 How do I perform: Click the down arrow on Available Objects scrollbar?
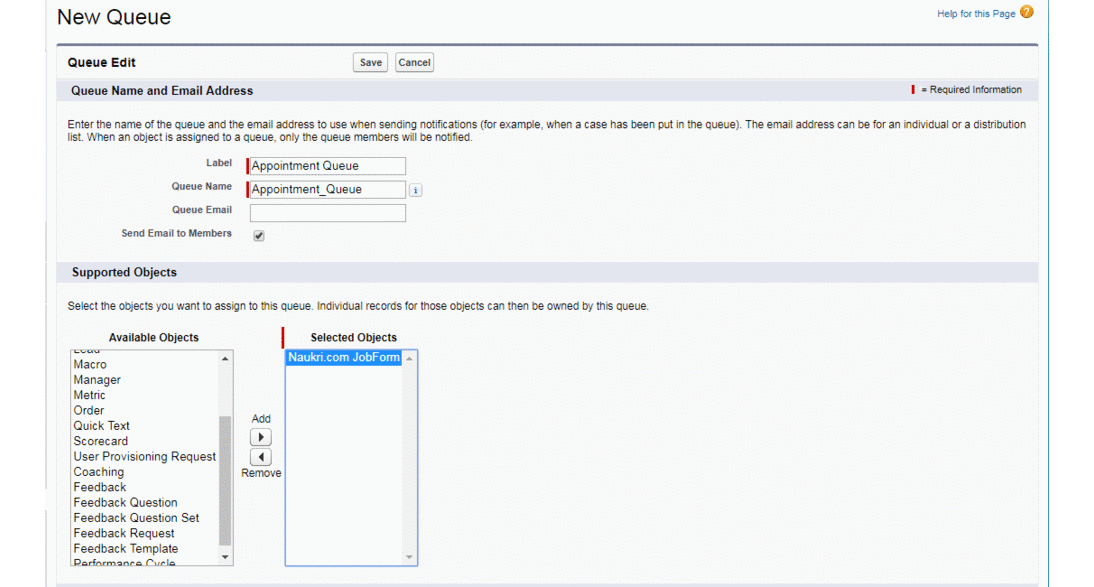[x=225, y=556]
